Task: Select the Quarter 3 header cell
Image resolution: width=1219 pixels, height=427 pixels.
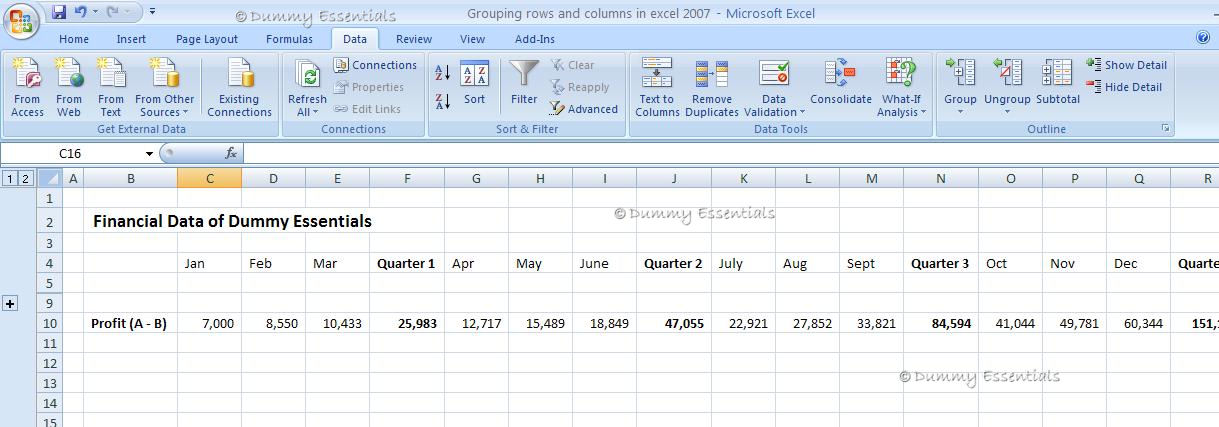Action: (x=940, y=263)
